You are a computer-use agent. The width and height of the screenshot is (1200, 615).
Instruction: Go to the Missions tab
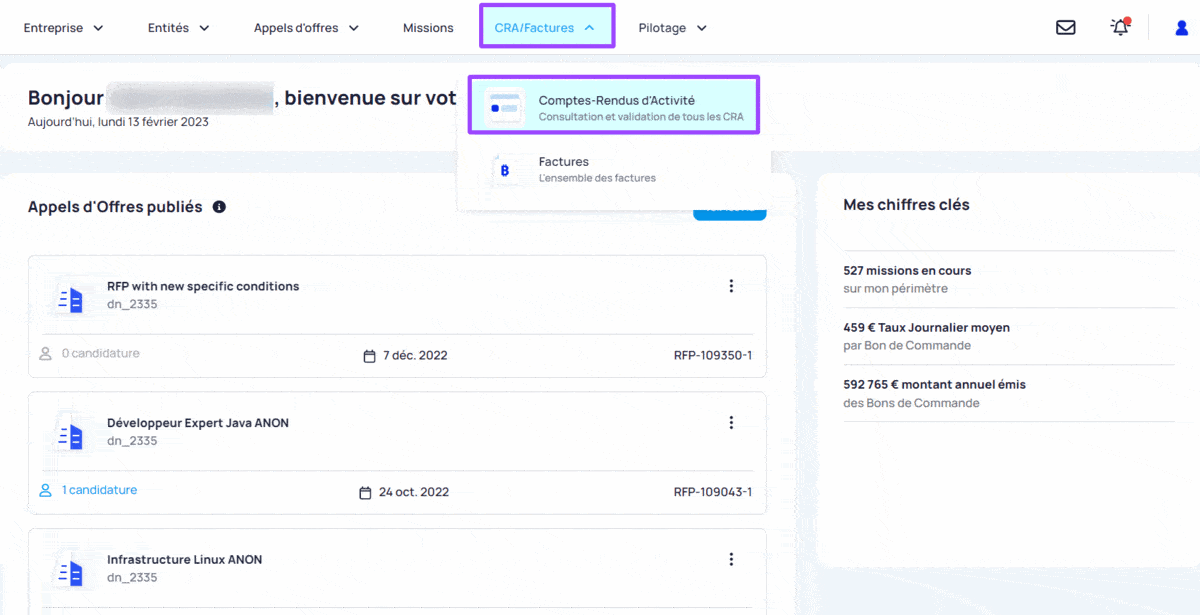pos(428,28)
